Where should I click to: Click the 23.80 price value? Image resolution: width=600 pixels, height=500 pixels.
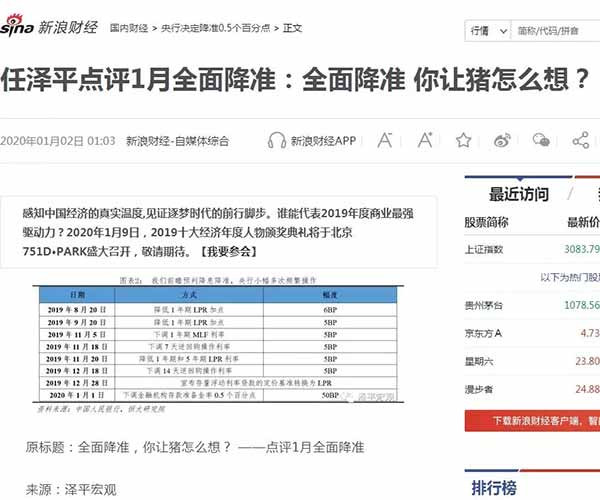click(587, 361)
